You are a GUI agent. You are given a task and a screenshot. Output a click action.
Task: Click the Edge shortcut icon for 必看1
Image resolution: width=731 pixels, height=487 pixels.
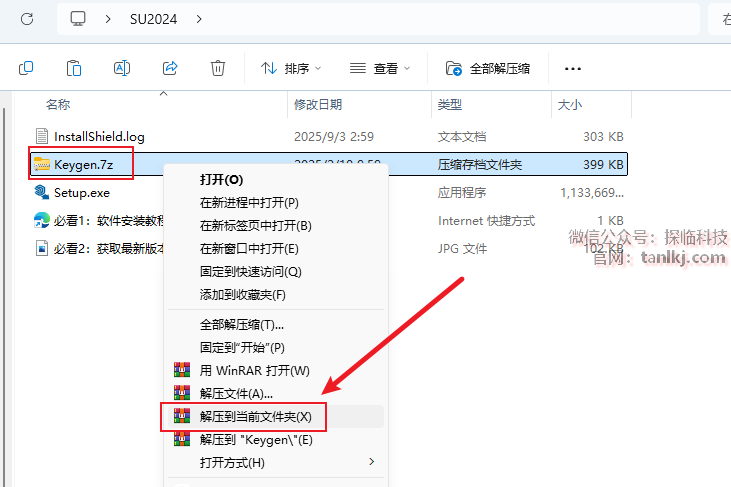41,220
